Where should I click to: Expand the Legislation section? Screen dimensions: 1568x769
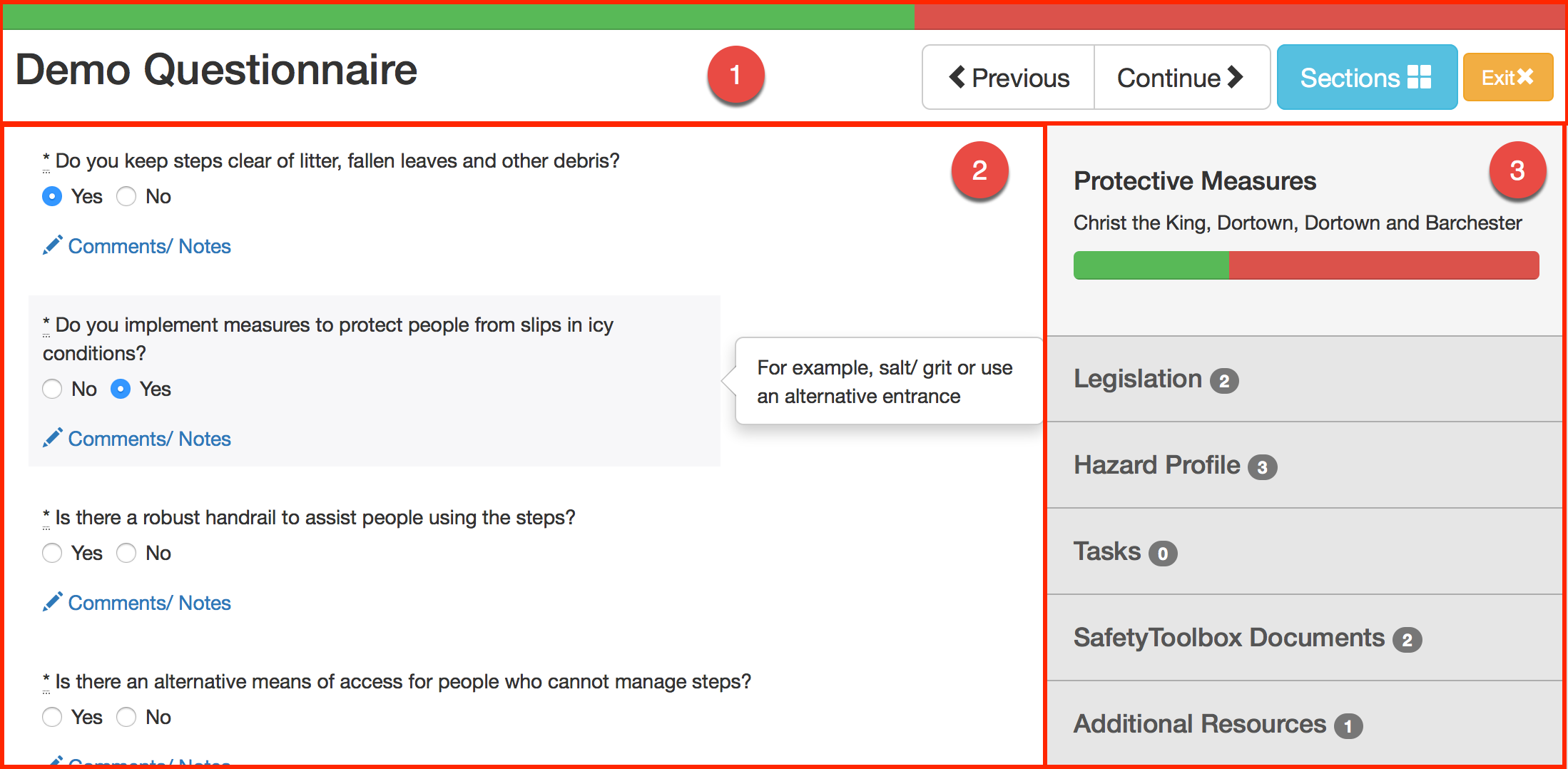[1138, 379]
